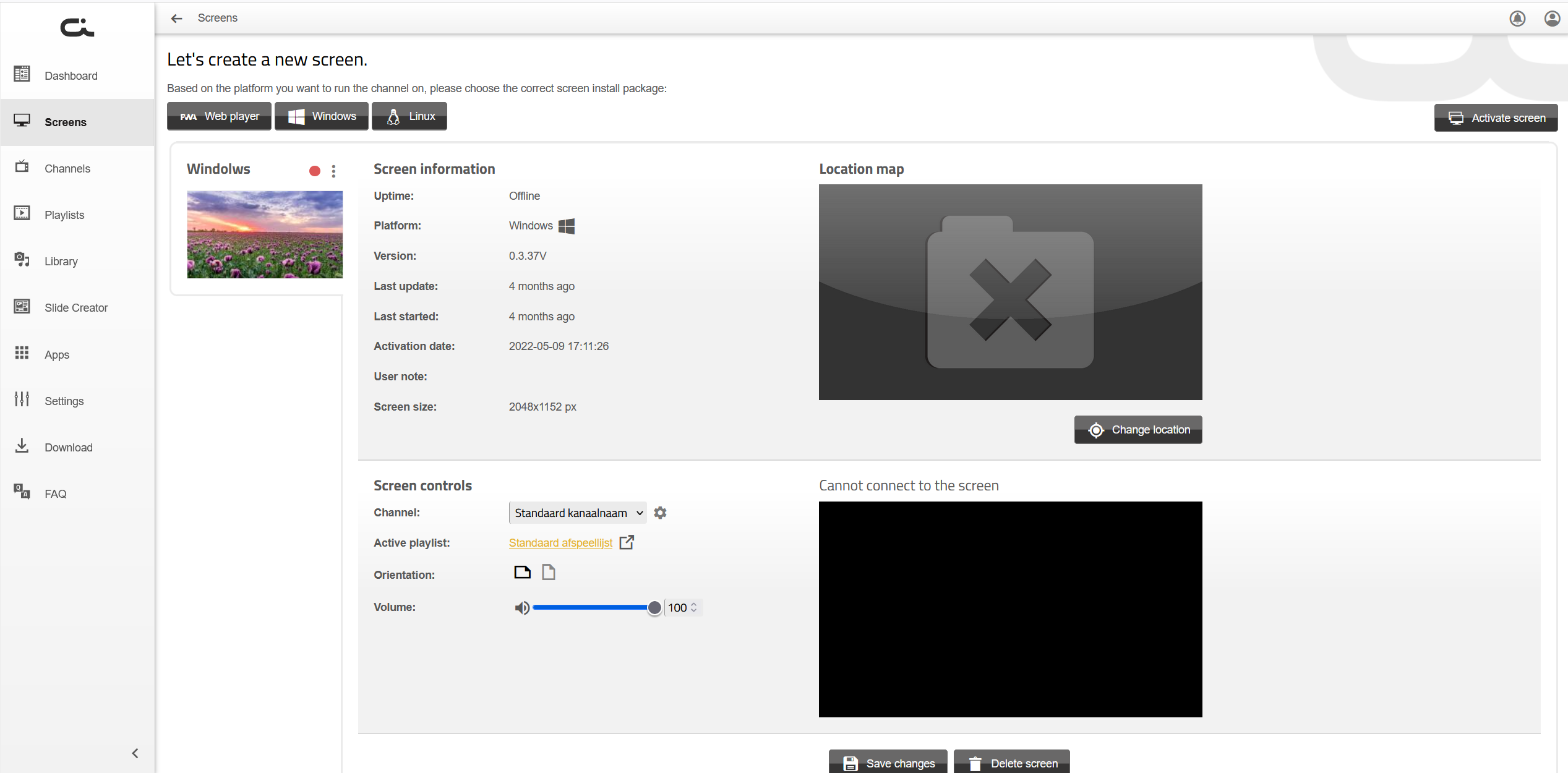Open the user account icon
This screenshot has height=773, width=1568.
1552,19
